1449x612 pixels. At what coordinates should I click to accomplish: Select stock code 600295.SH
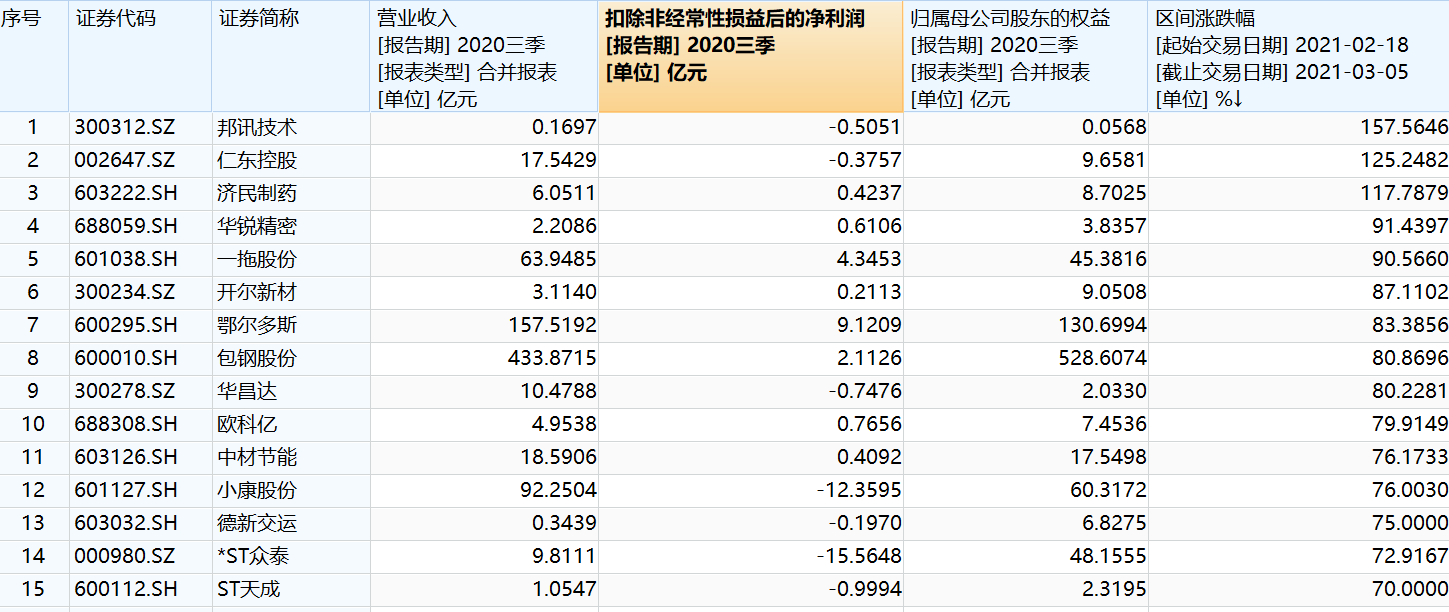[x=125, y=326]
